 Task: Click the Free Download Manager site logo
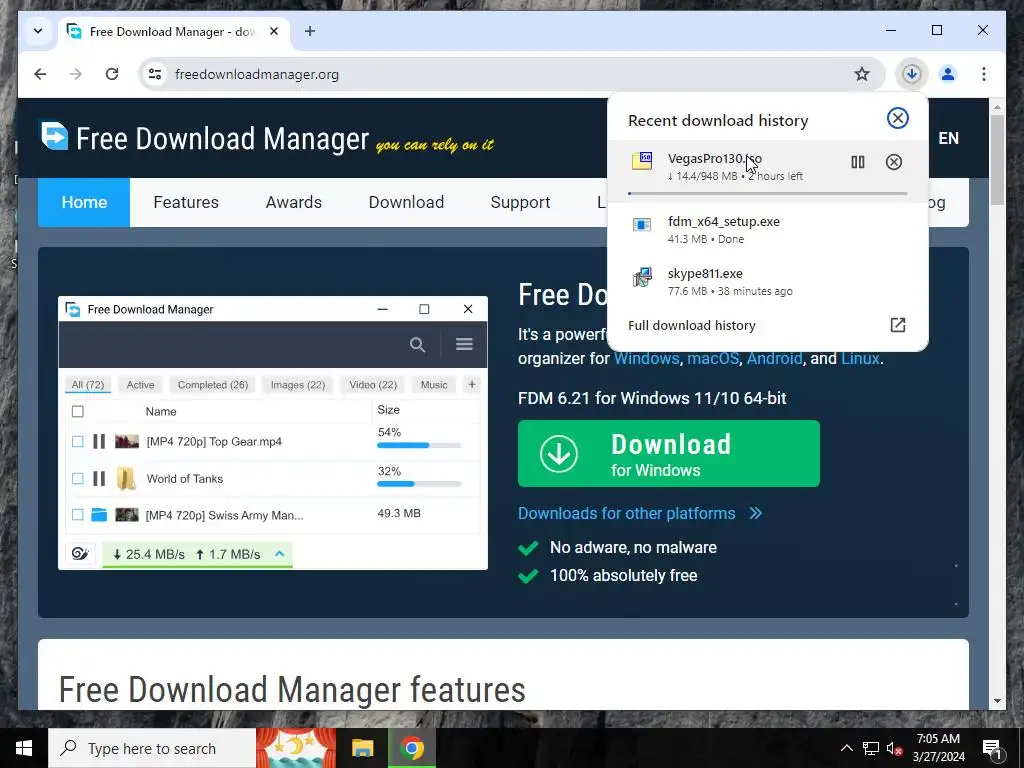[x=204, y=138]
